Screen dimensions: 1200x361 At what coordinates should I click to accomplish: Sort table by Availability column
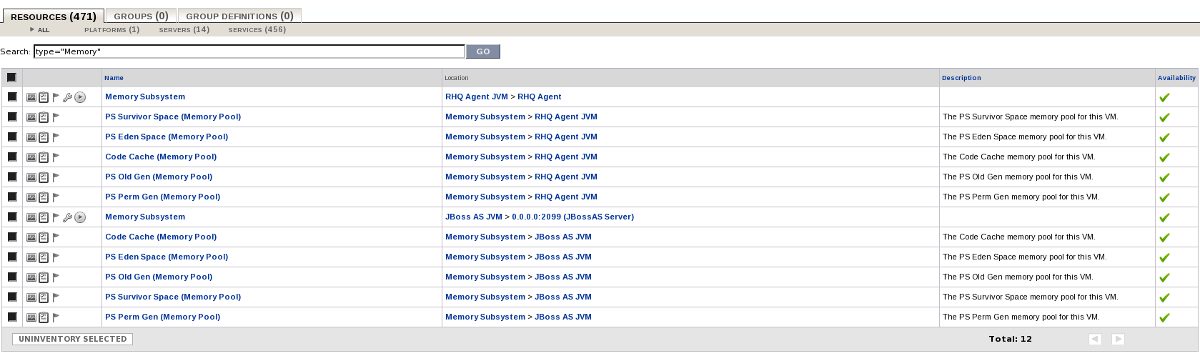1176,77
